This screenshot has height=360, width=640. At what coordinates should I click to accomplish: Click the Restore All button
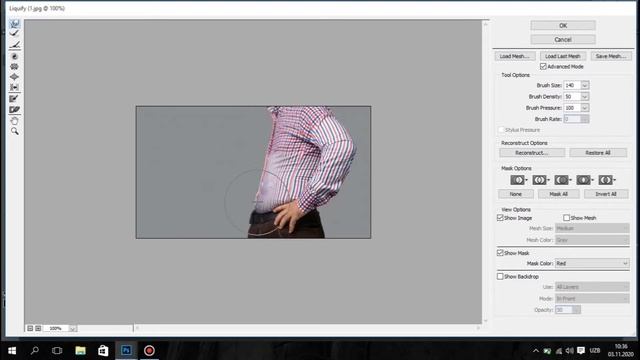pos(598,153)
